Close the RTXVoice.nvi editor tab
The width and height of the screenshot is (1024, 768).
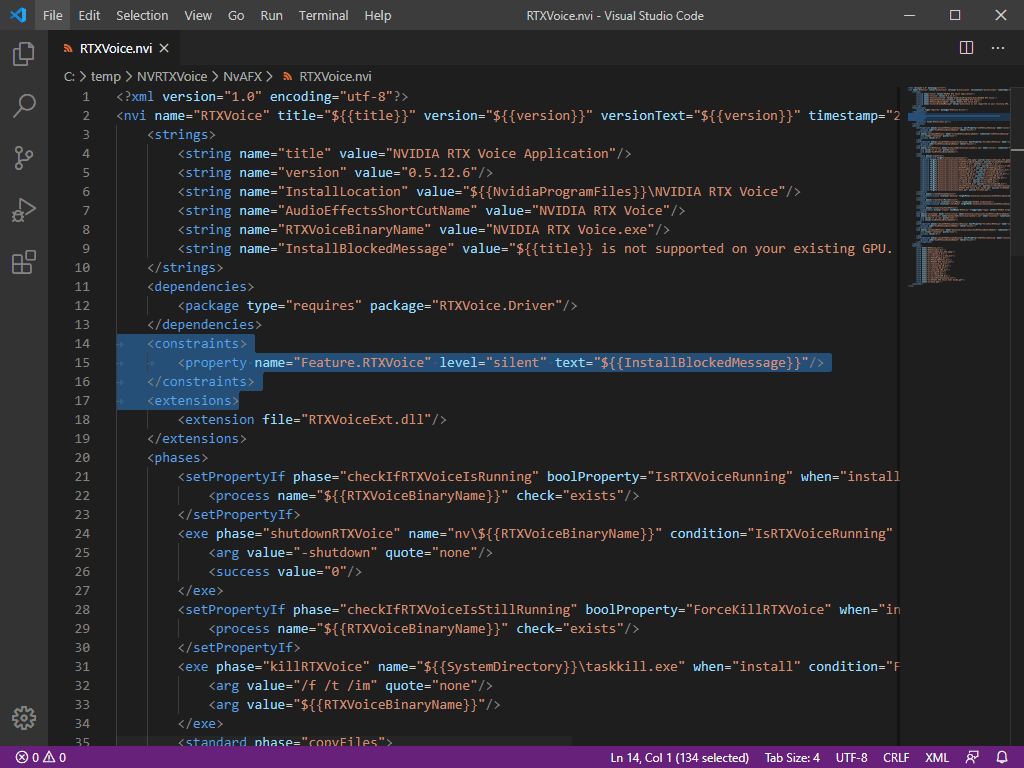(x=164, y=48)
